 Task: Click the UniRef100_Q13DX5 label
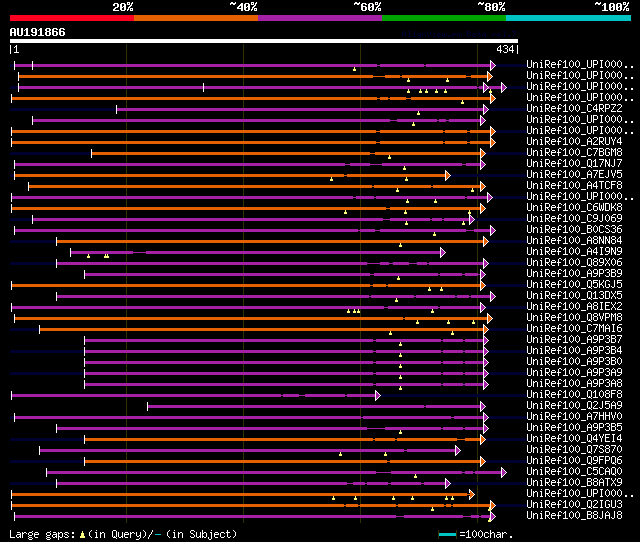(574, 296)
